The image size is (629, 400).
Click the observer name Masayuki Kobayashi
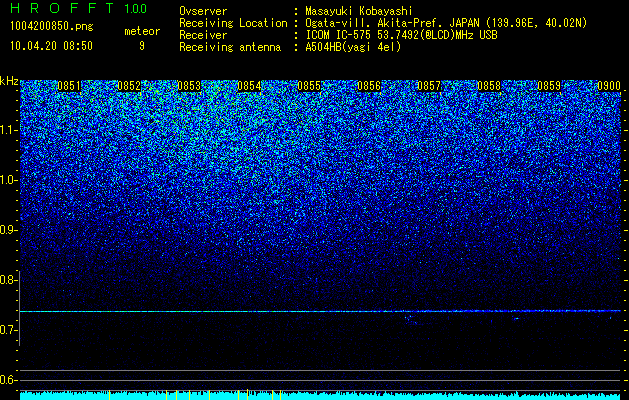pos(359,11)
